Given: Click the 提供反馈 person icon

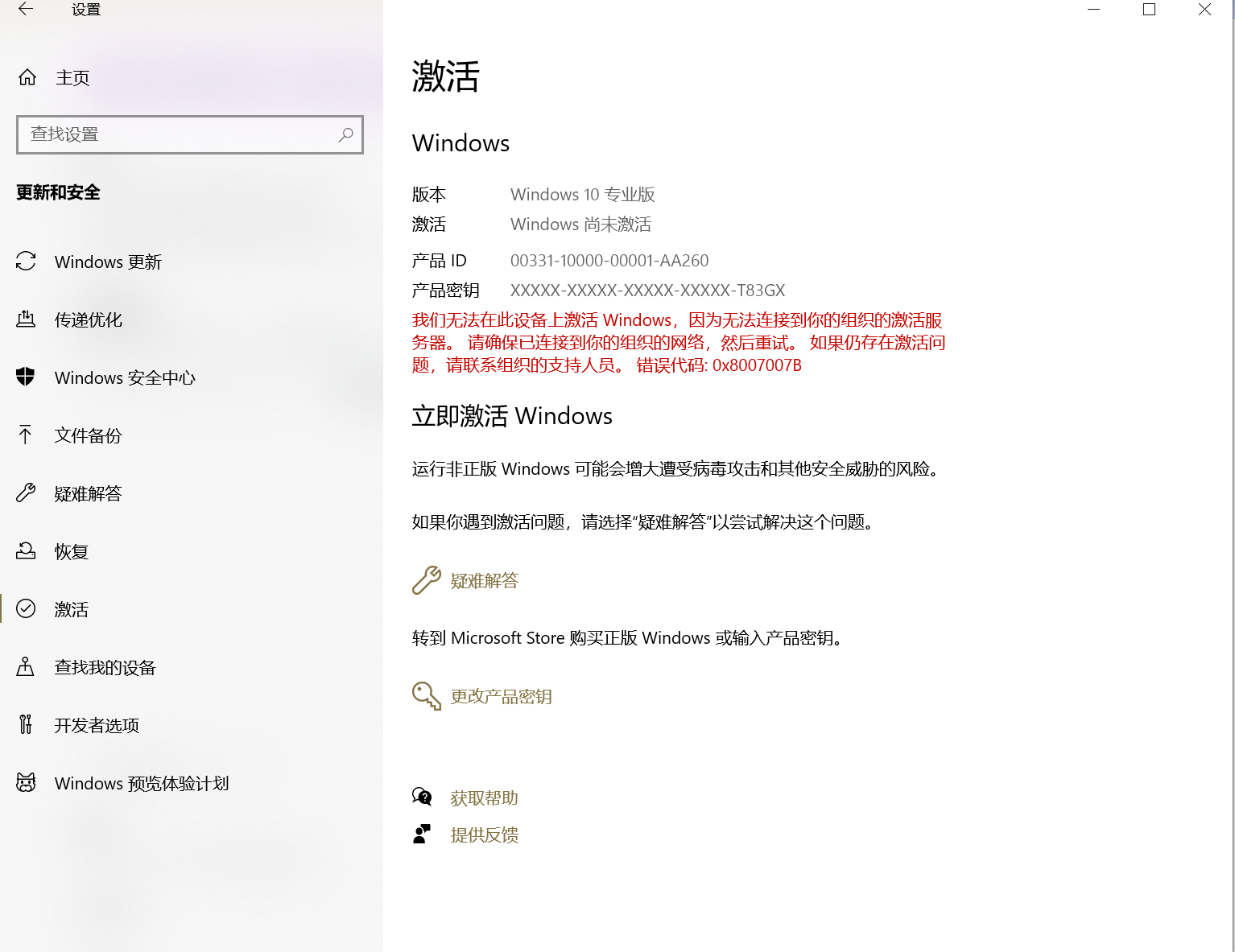Looking at the screenshot, I should pyautogui.click(x=422, y=834).
